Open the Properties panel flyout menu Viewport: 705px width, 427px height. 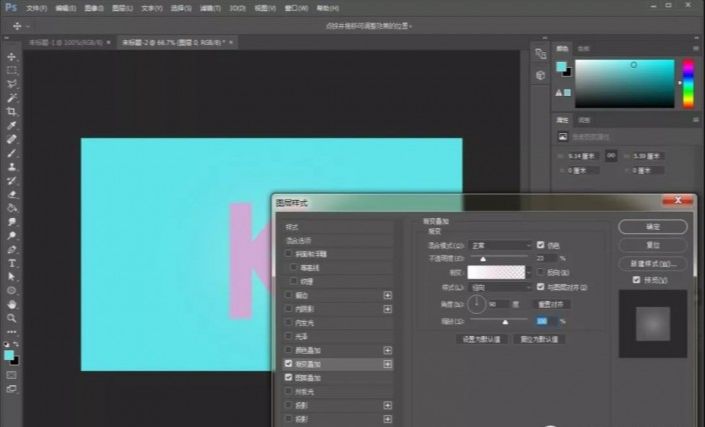click(696, 120)
